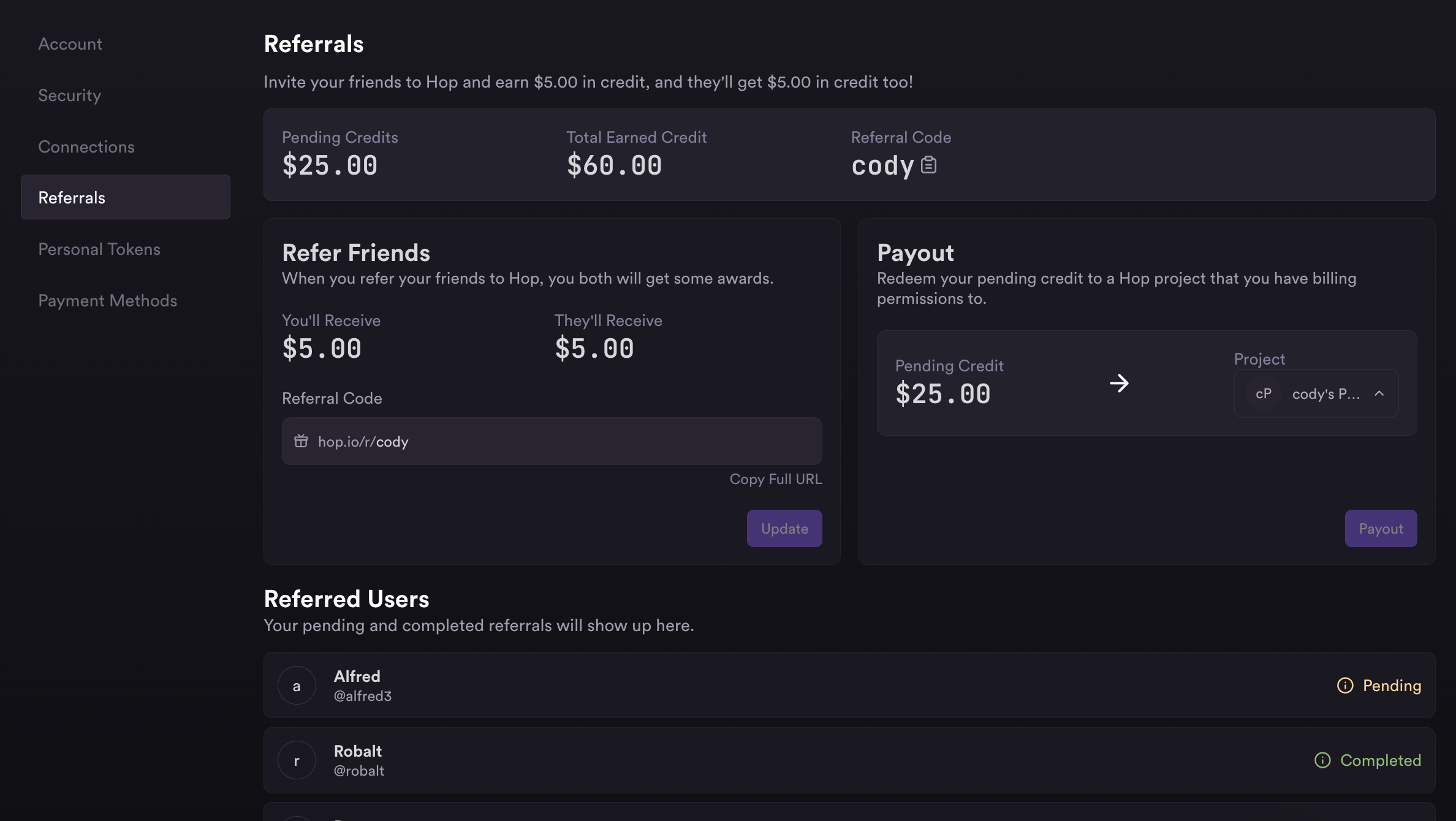
Task: Open the Account settings section
Action: click(70, 44)
